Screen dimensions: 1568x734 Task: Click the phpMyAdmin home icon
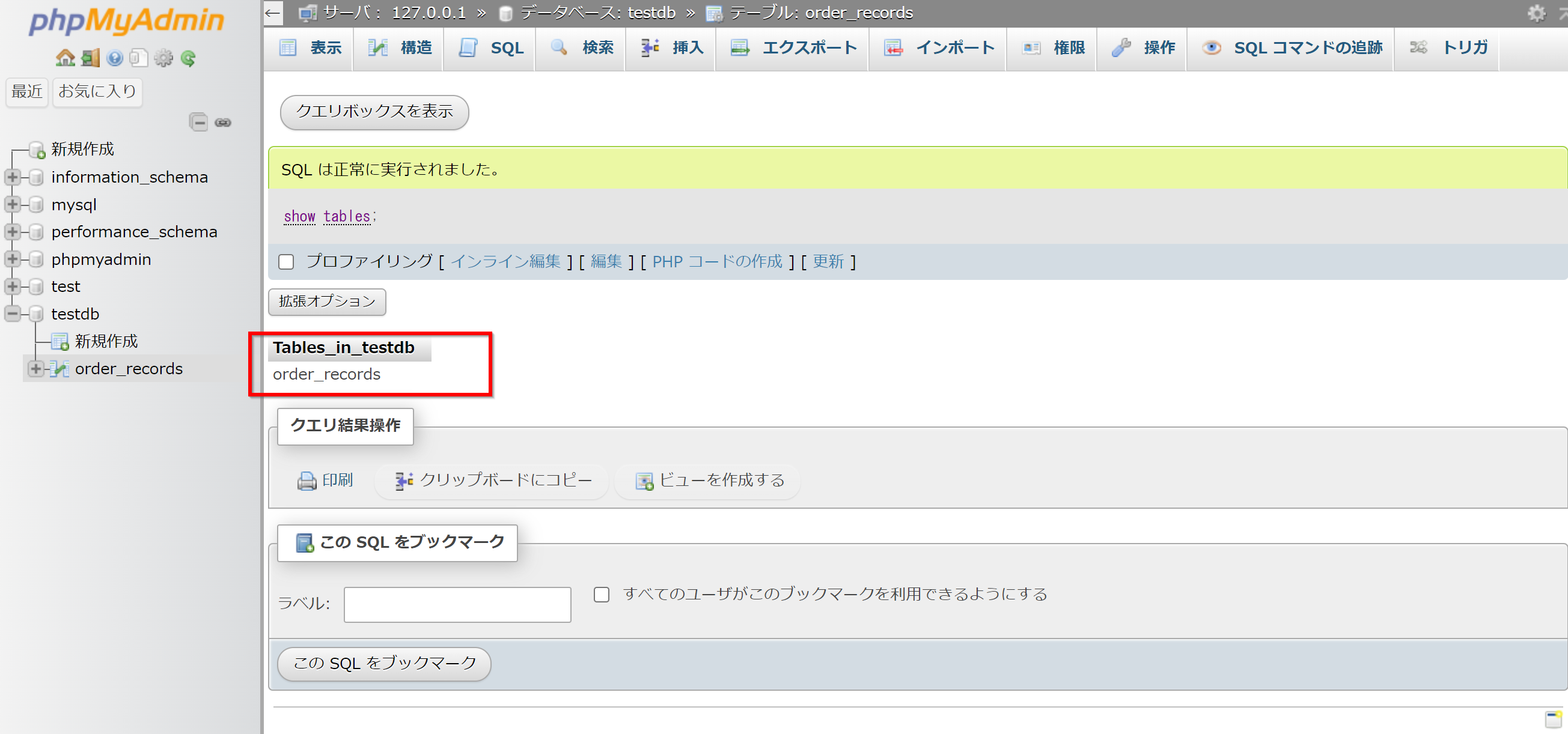coord(65,58)
